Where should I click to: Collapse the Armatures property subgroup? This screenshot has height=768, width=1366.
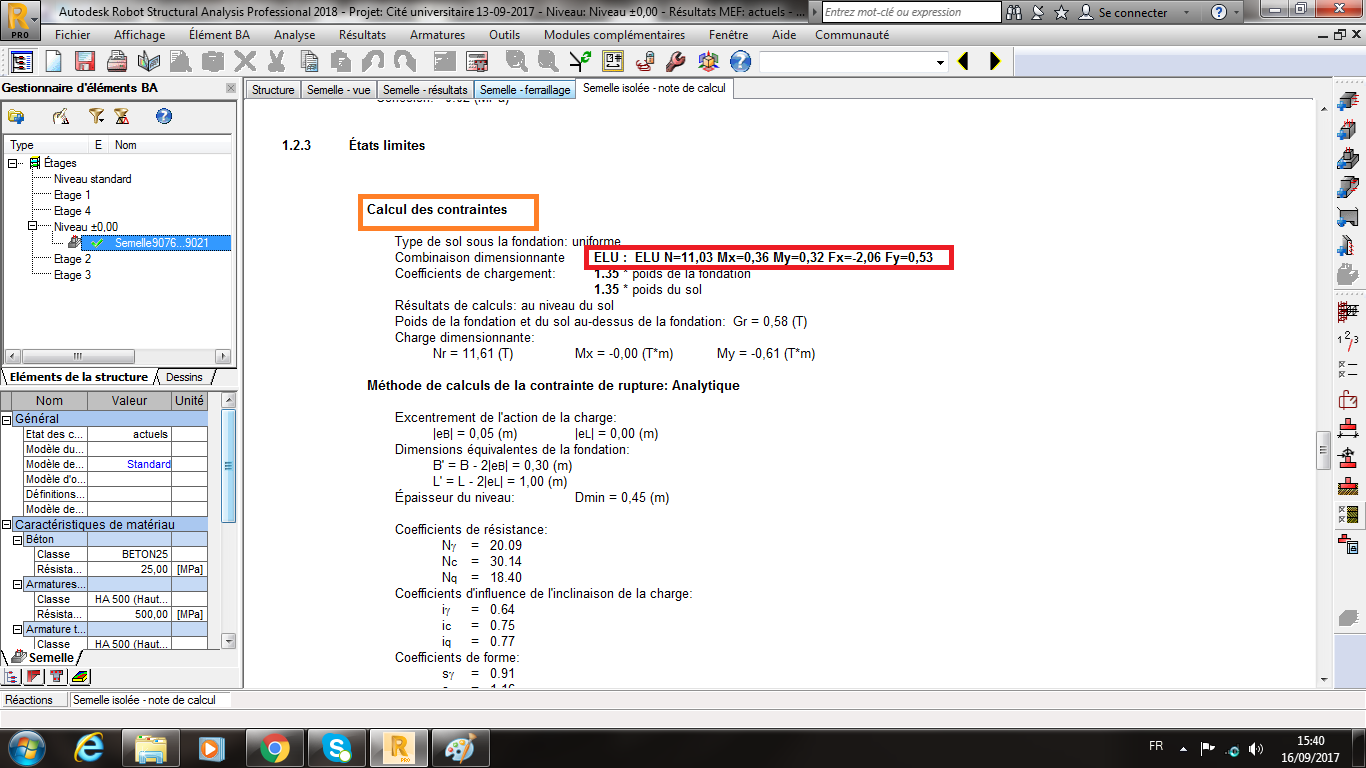pyautogui.click(x=18, y=585)
